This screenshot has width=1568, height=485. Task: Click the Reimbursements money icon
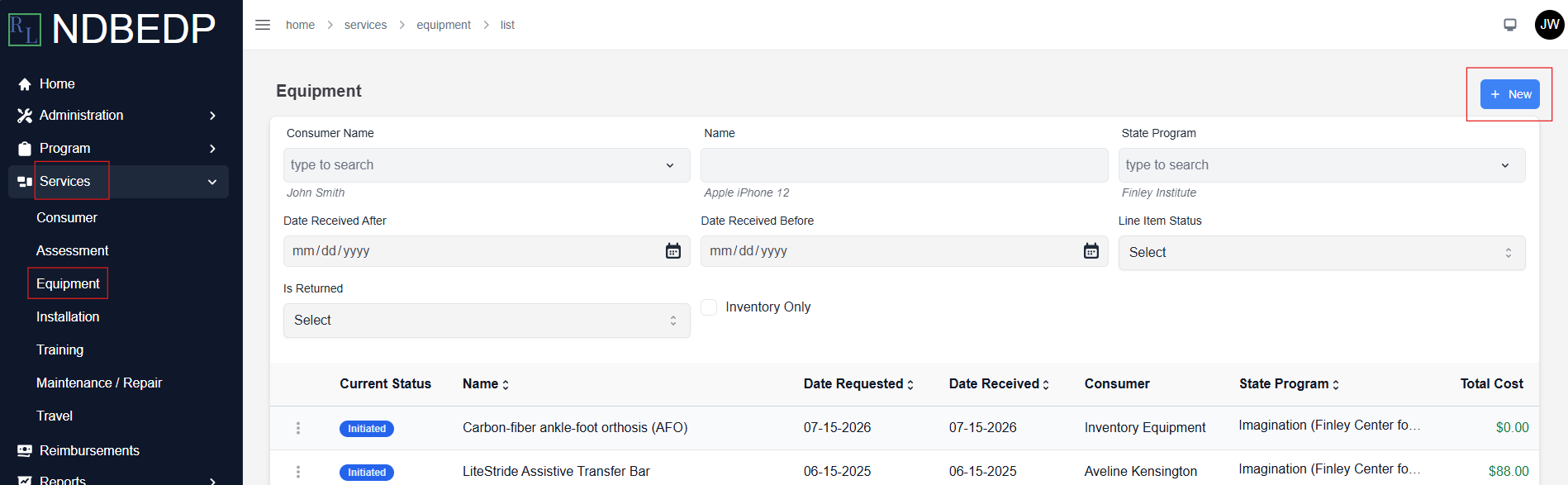point(25,450)
